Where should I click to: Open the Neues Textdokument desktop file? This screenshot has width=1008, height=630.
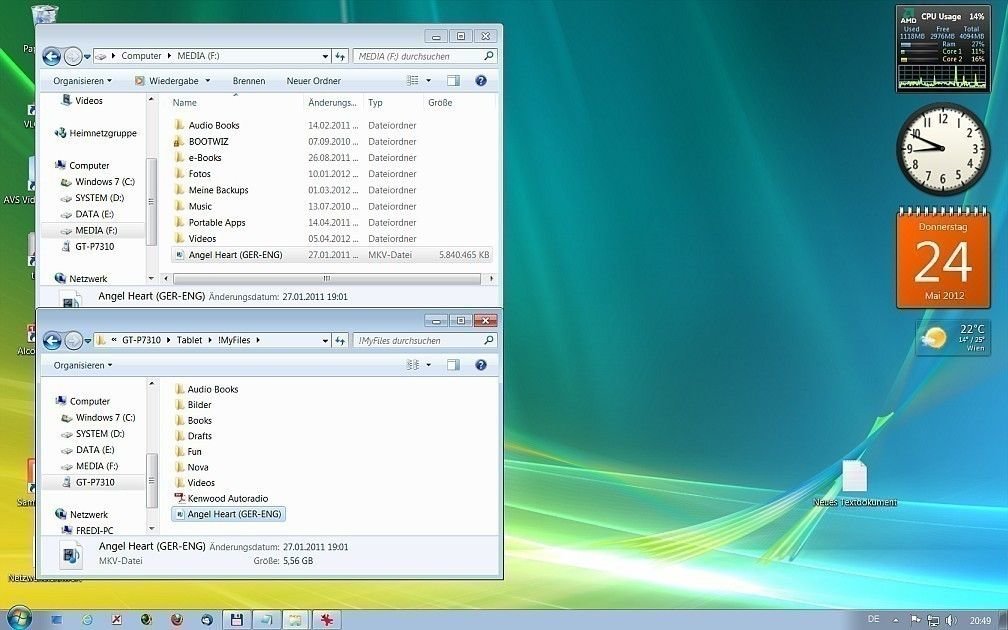(854, 483)
